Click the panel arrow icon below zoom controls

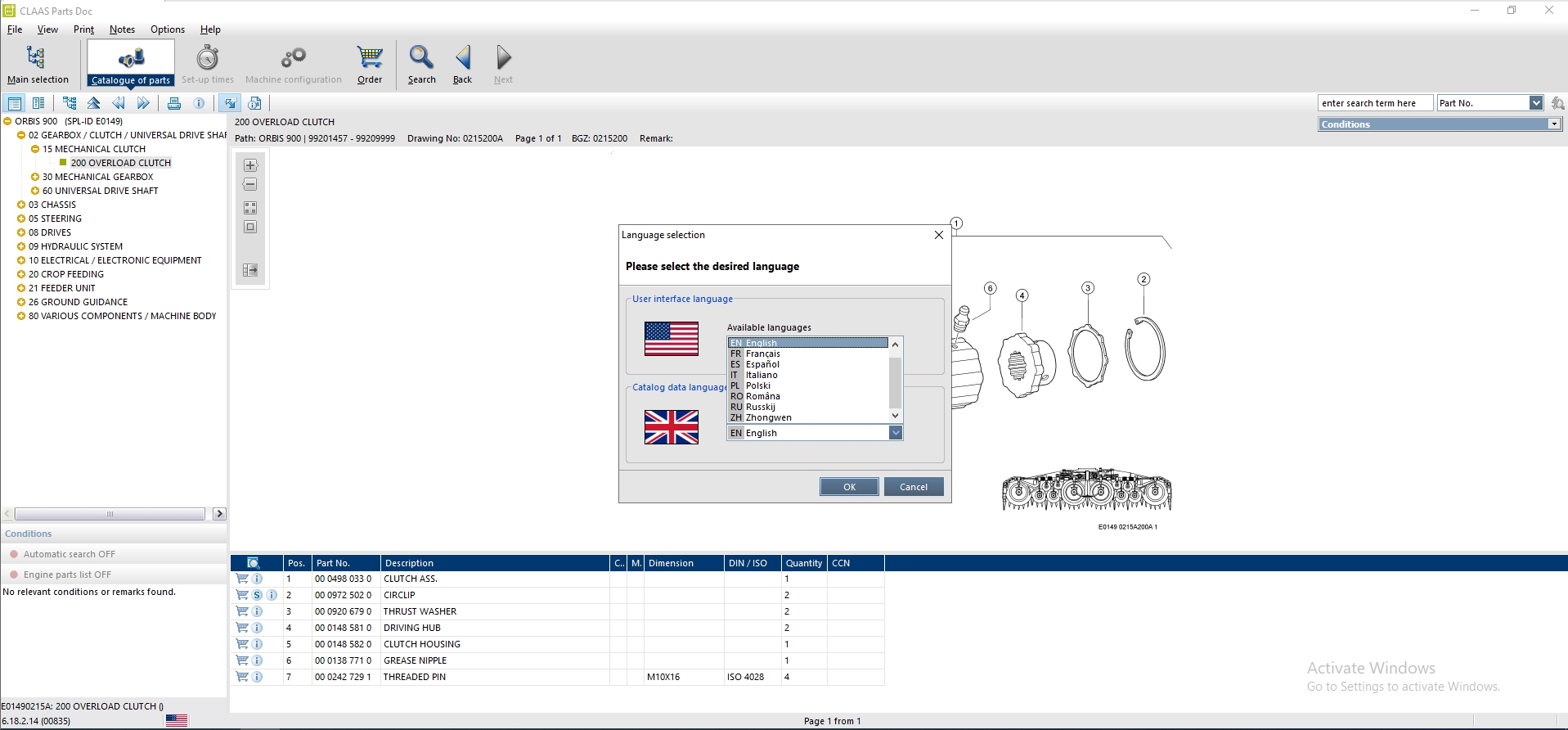[x=250, y=270]
